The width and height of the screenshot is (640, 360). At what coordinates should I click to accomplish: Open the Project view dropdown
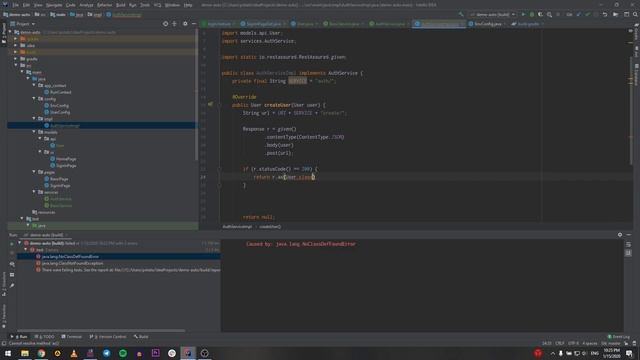coord(23,24)
